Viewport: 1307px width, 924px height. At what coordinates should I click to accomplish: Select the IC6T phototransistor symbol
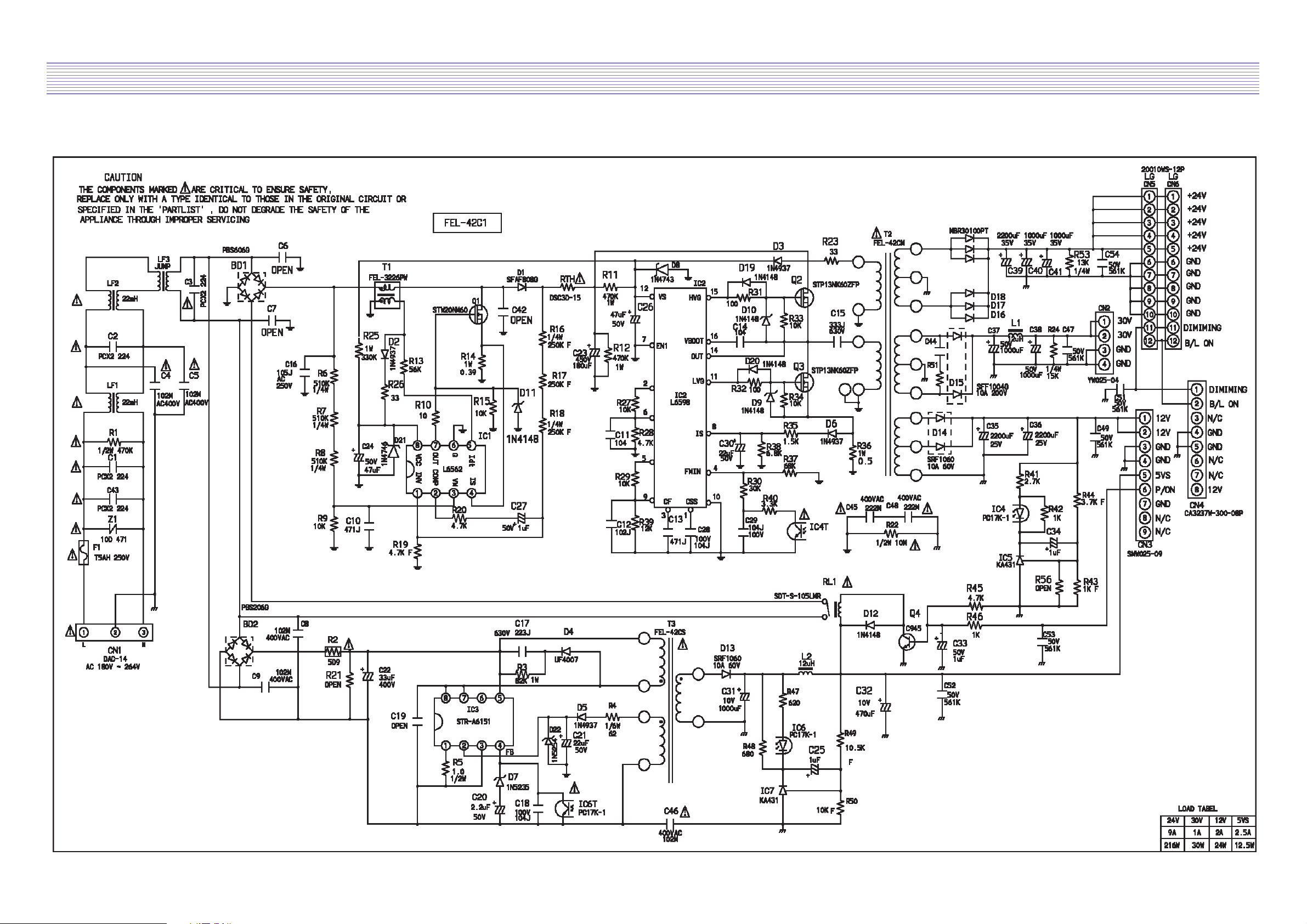click(x=564, y=809)
